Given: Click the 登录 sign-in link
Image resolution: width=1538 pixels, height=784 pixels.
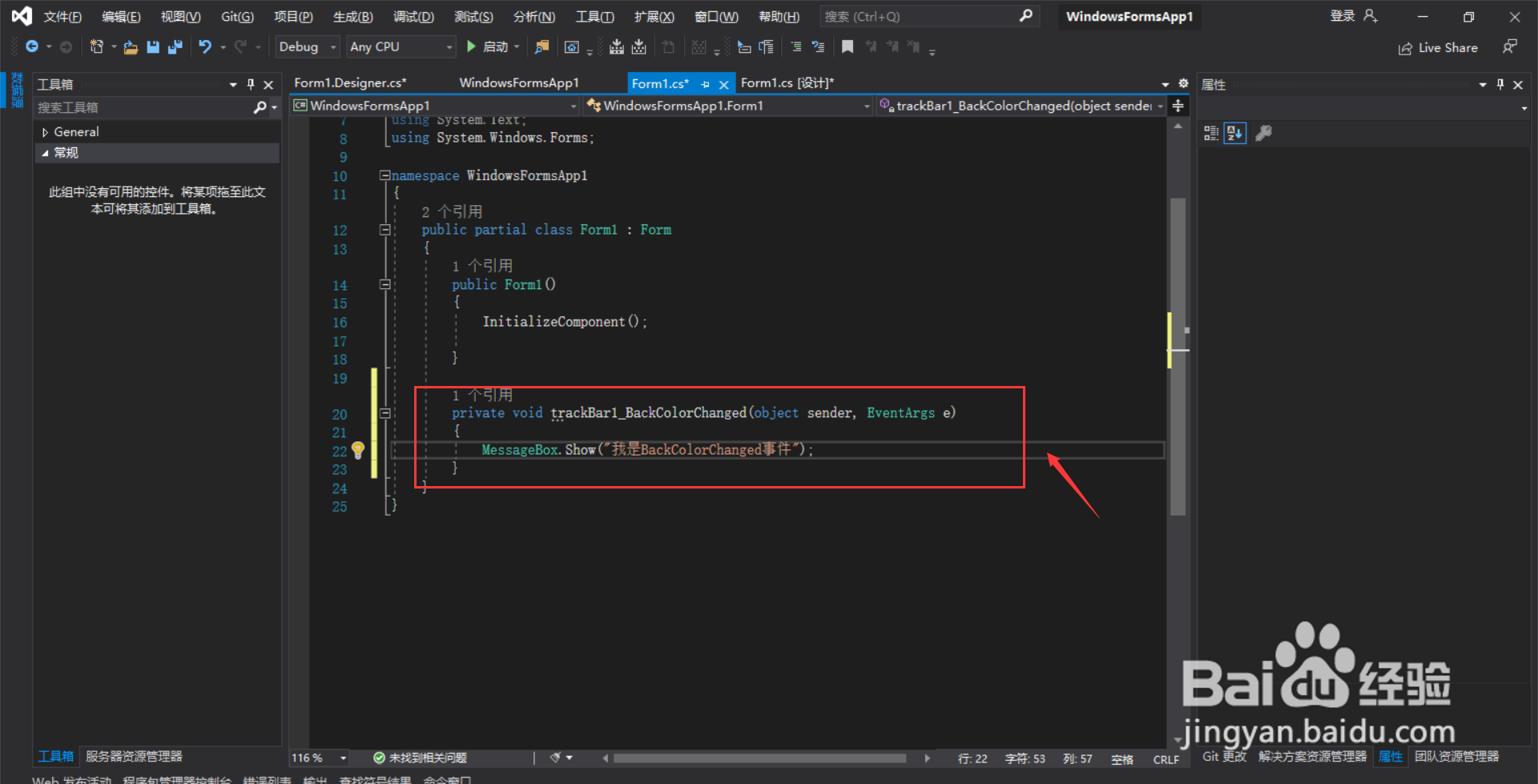Looking at the screenshot, I should point(1343,16).
